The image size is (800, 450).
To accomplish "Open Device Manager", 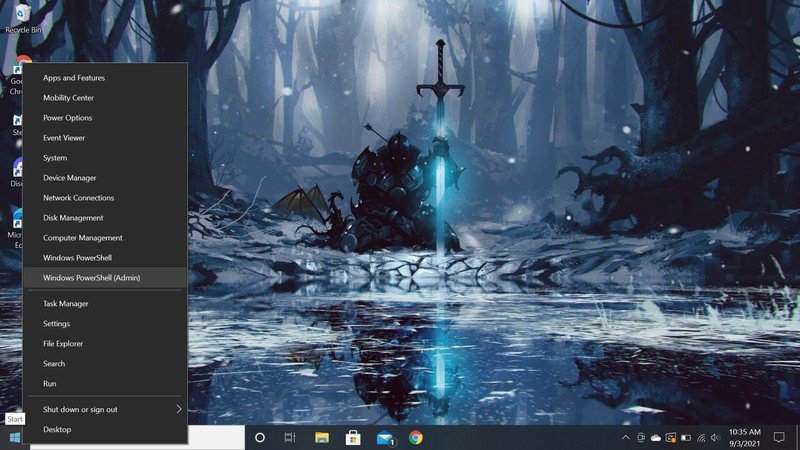I will tap(105, 178).
